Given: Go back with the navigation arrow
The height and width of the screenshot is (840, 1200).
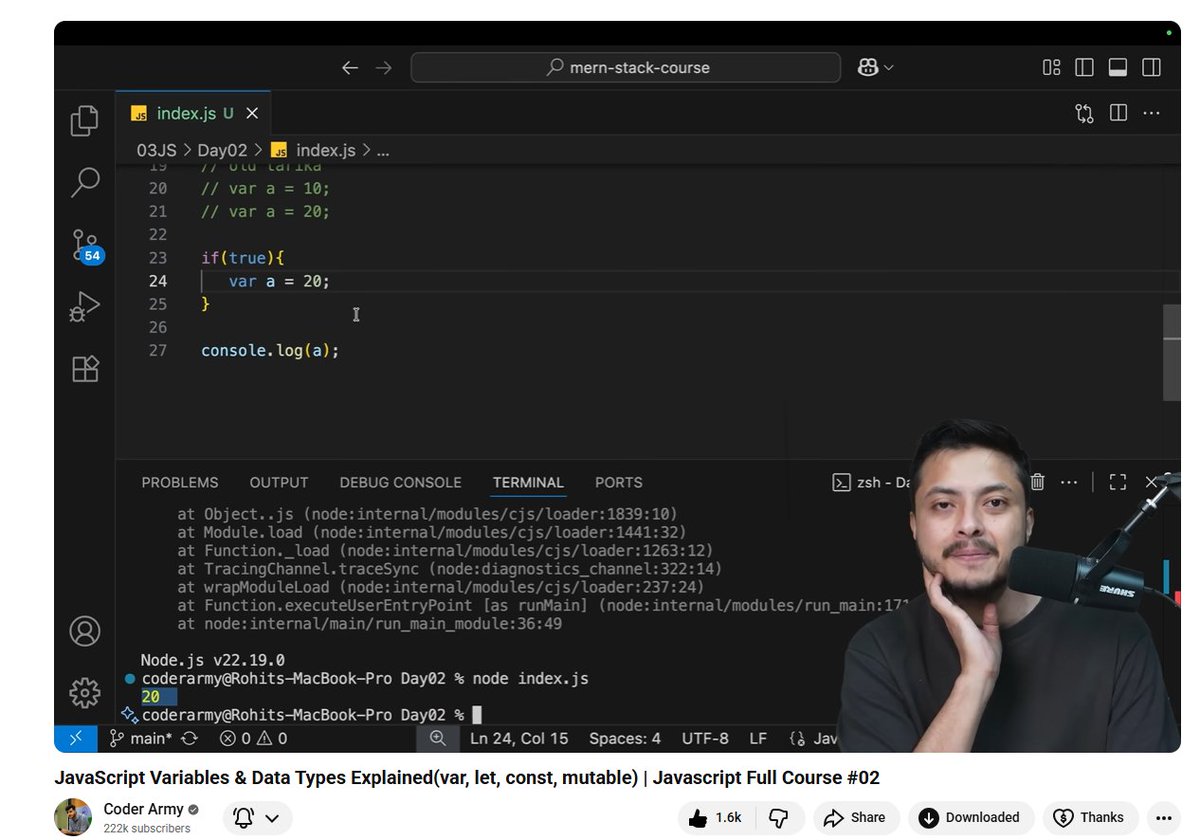Looking at the screenshot, I should coord(349,68).
